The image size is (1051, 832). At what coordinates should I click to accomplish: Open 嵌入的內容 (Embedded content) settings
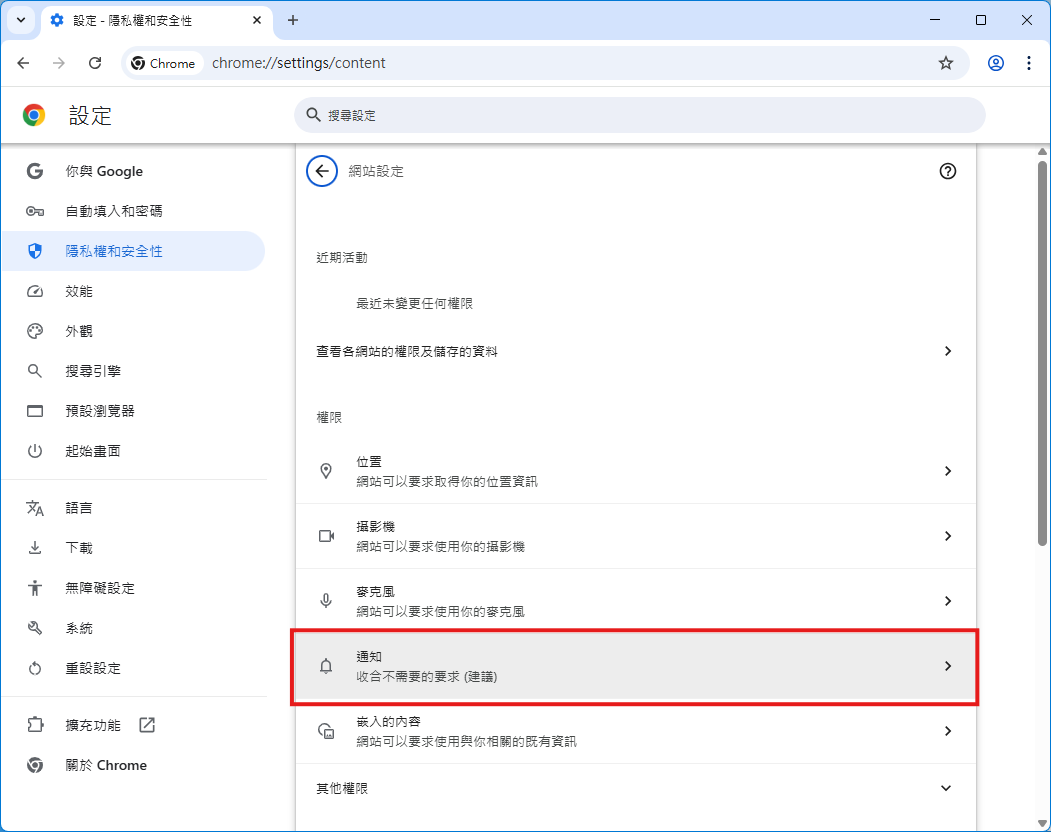(635, 730)
